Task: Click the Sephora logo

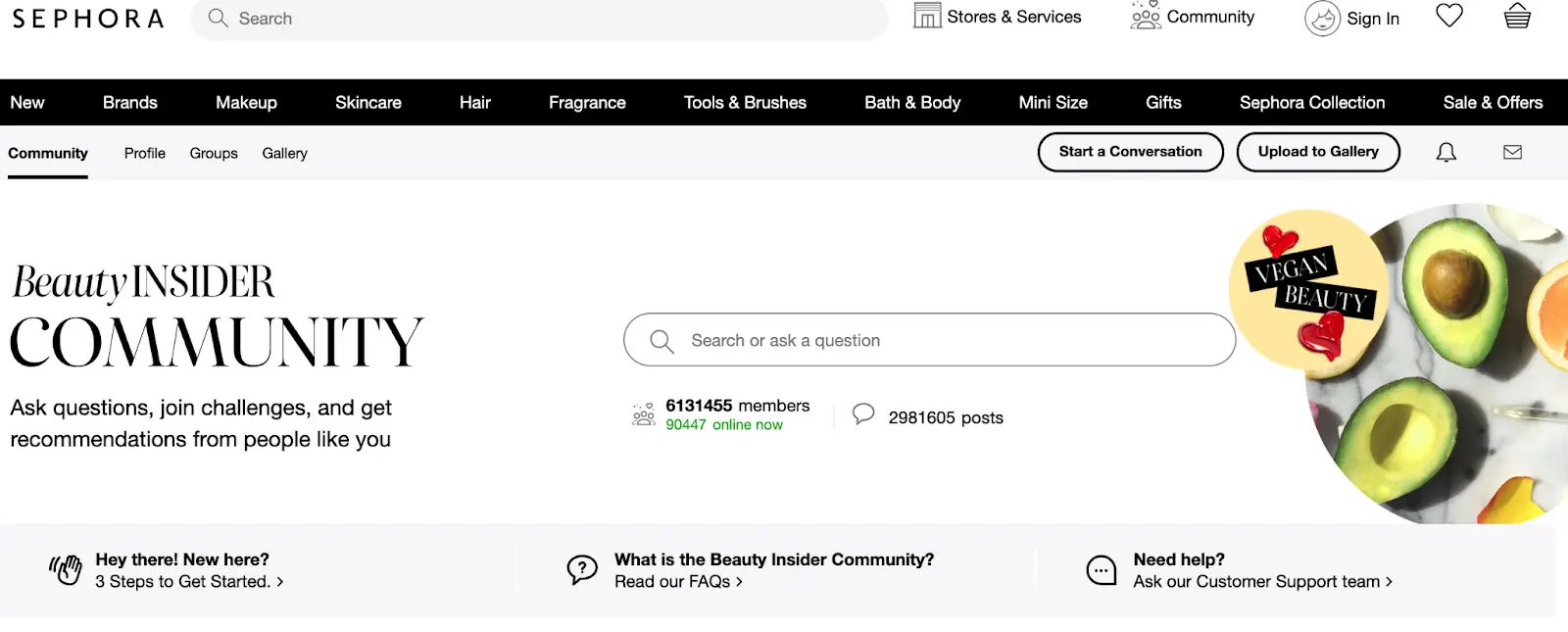Action: coord(87,19)
